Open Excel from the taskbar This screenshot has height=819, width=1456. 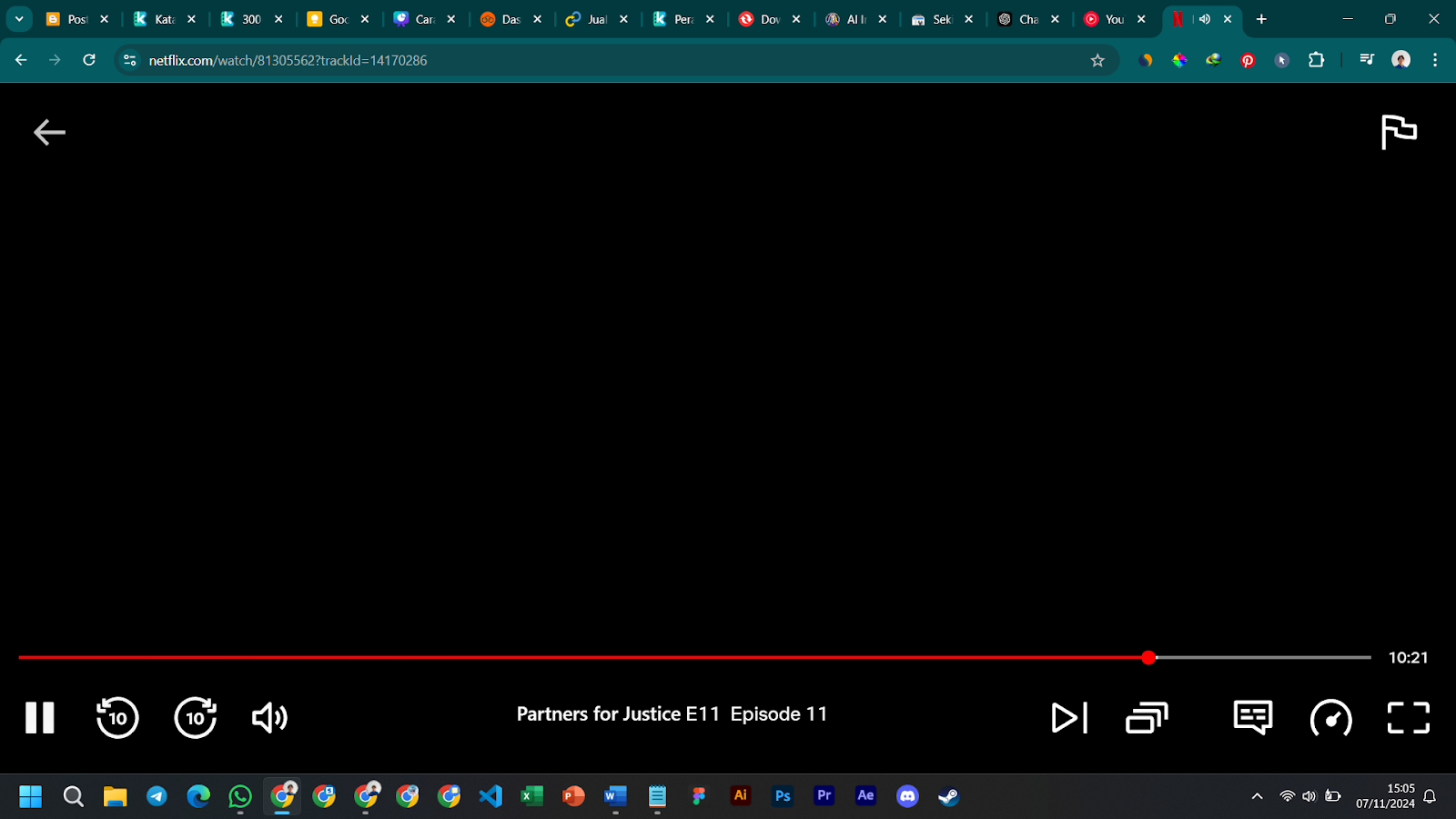tap(531, 797)
